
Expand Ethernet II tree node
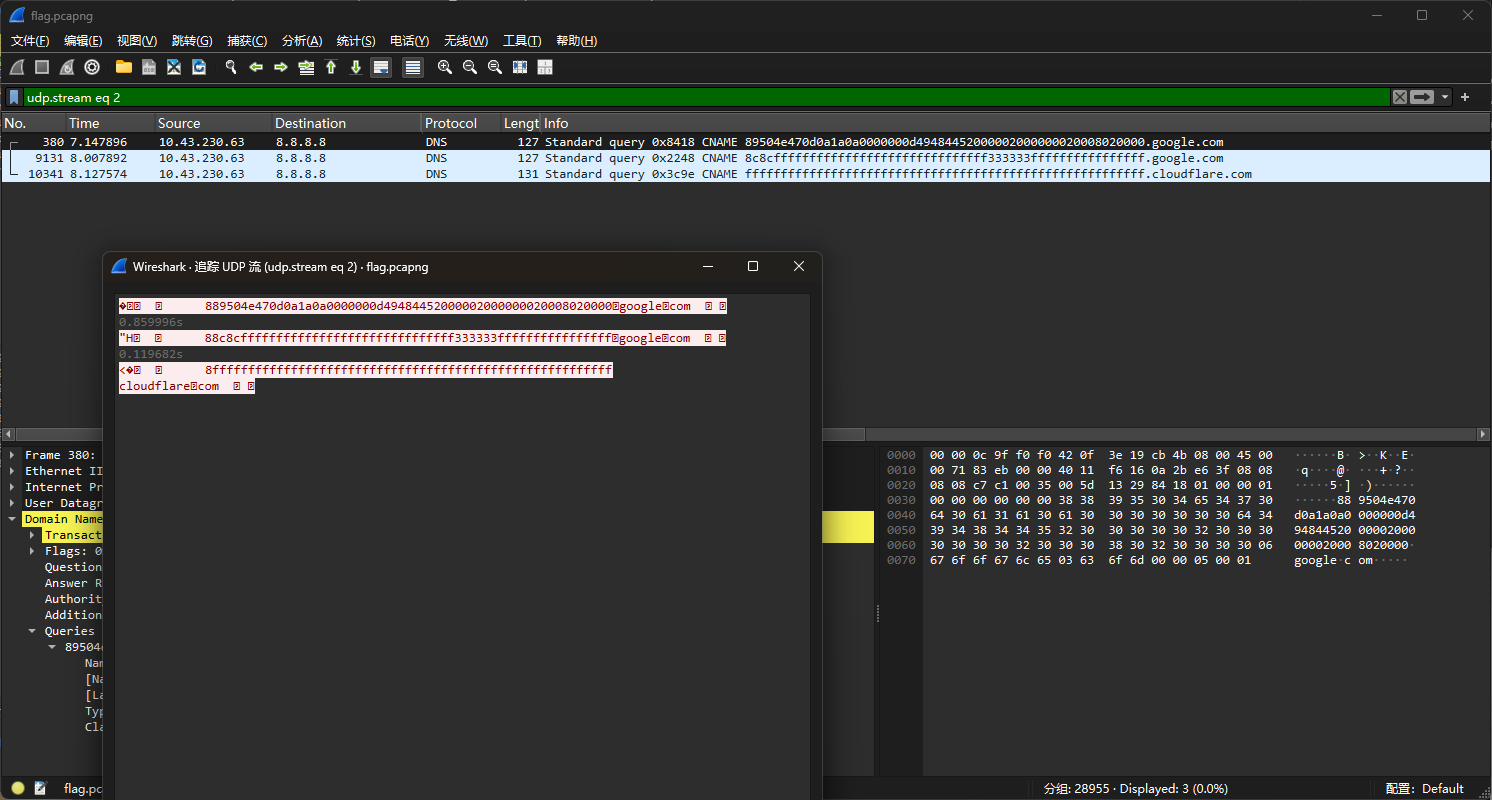(13, 471)
